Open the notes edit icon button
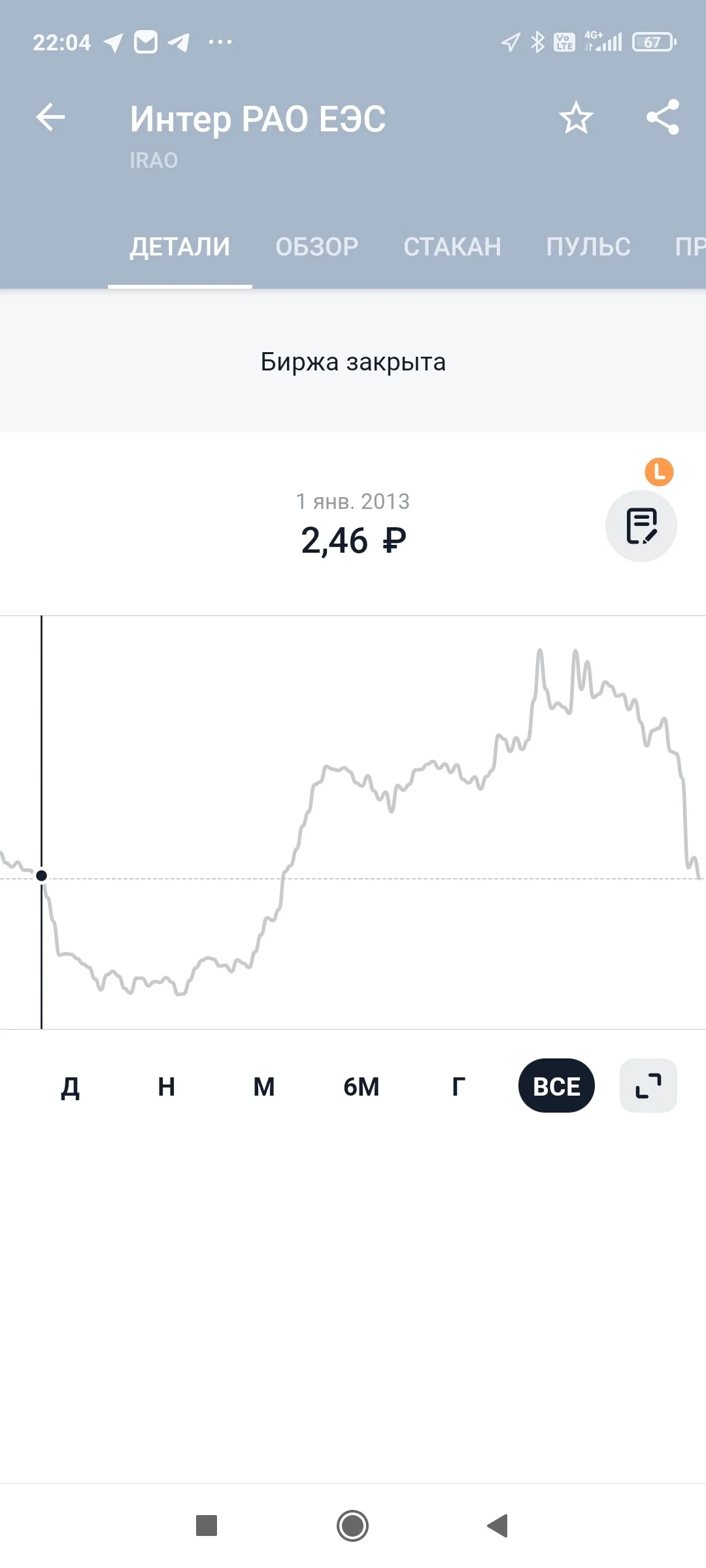This screenshot has width=706, height=1568. (641, 526)
